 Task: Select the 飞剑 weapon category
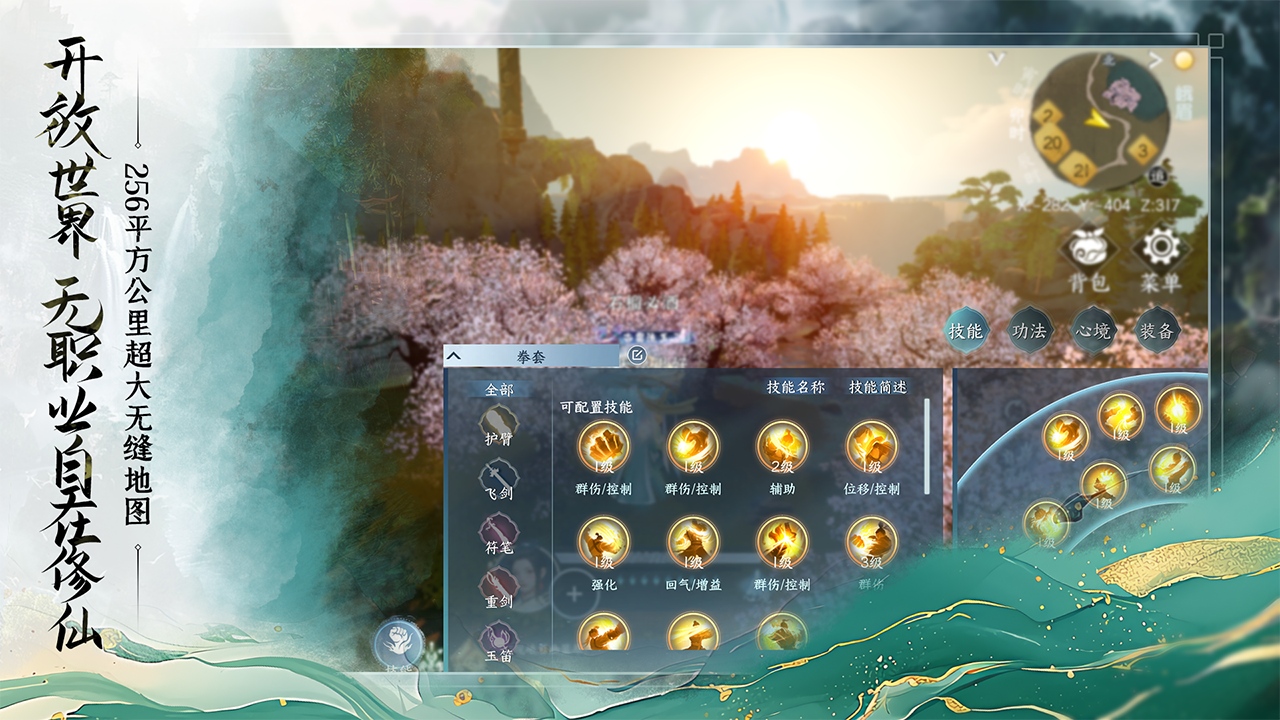coord(498,482)
